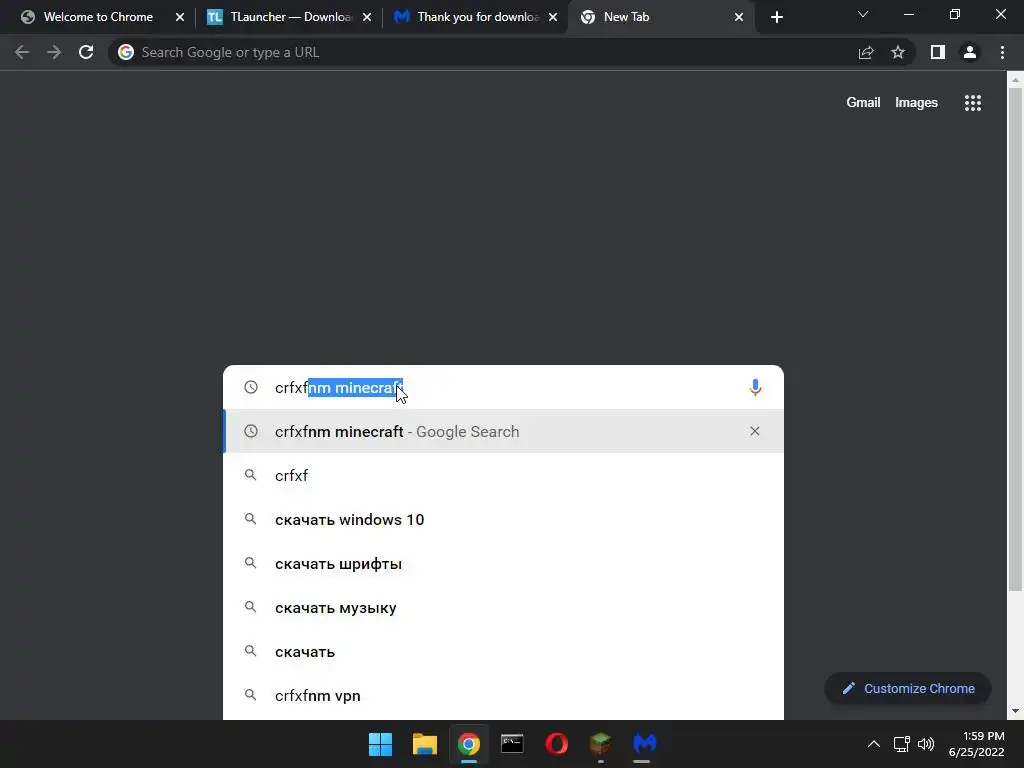Click the share page icon in address bar

click(866, 52)
